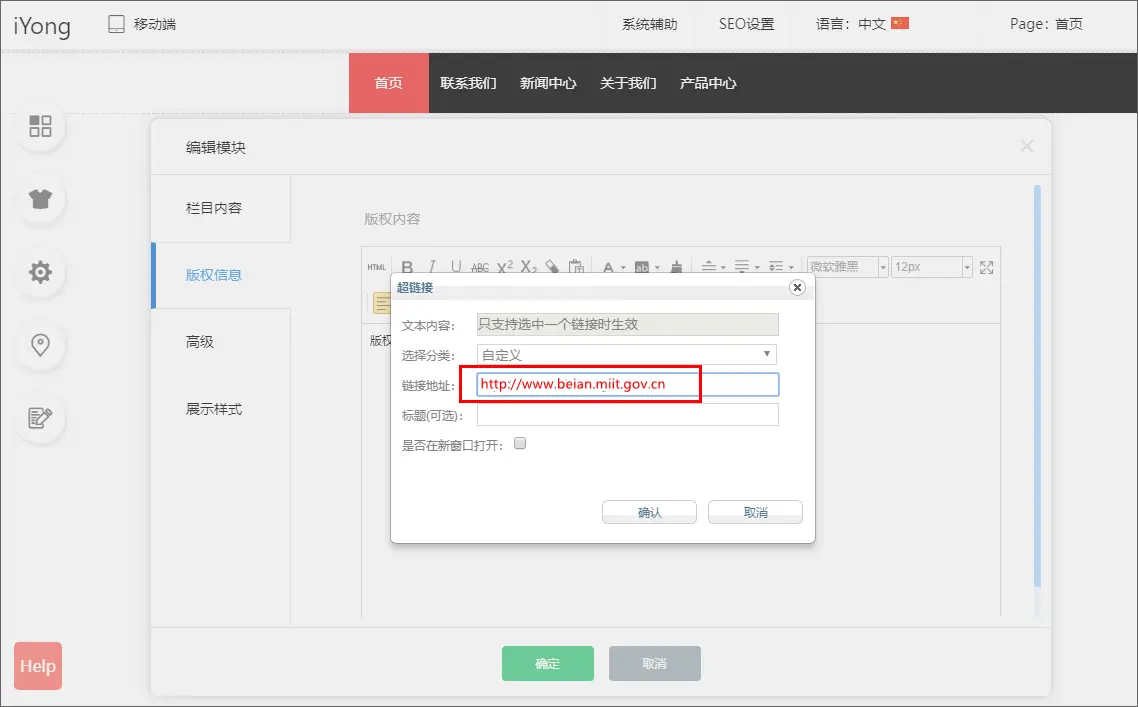
Task: Switch to the 高级 tab
Action: point(200,342)
